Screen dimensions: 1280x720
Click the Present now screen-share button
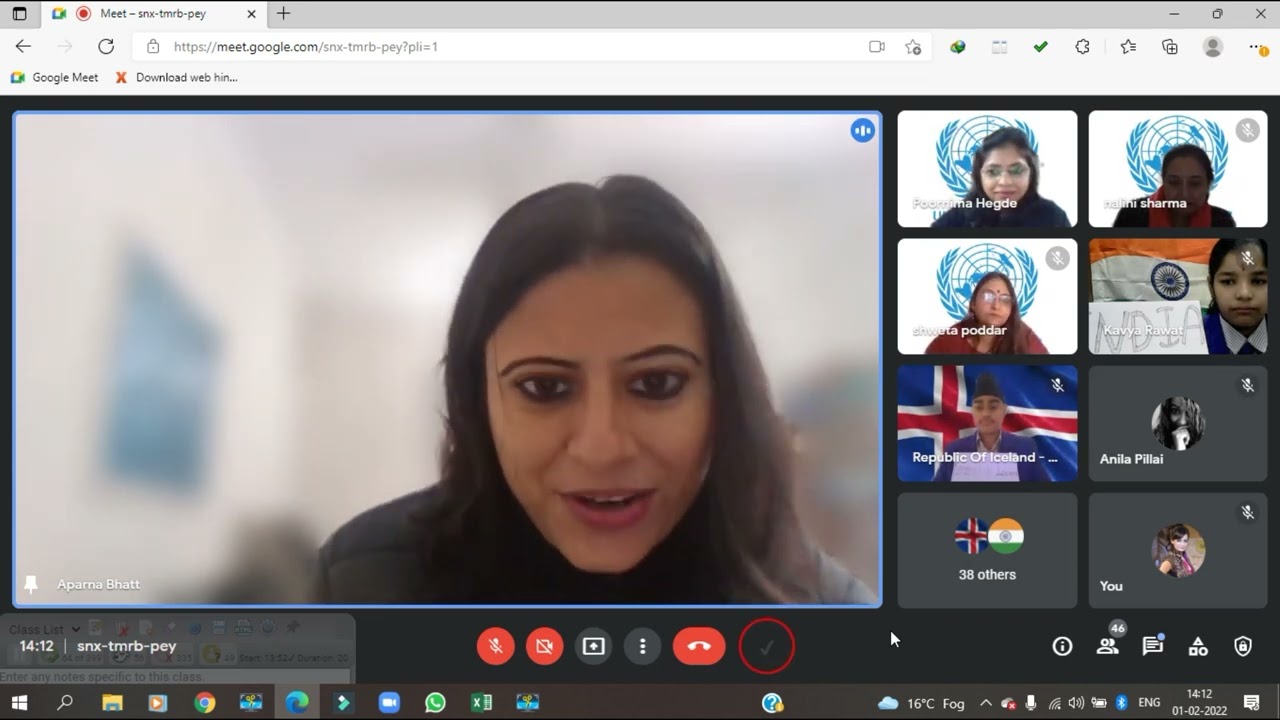(594, 646)
